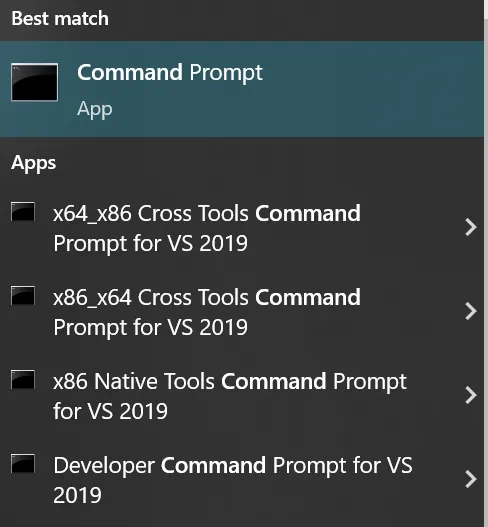Click the x86 Native Tools terminal icon
This screenshot has width=488, height=527.
pyautogui.click(x=23, y=380)
